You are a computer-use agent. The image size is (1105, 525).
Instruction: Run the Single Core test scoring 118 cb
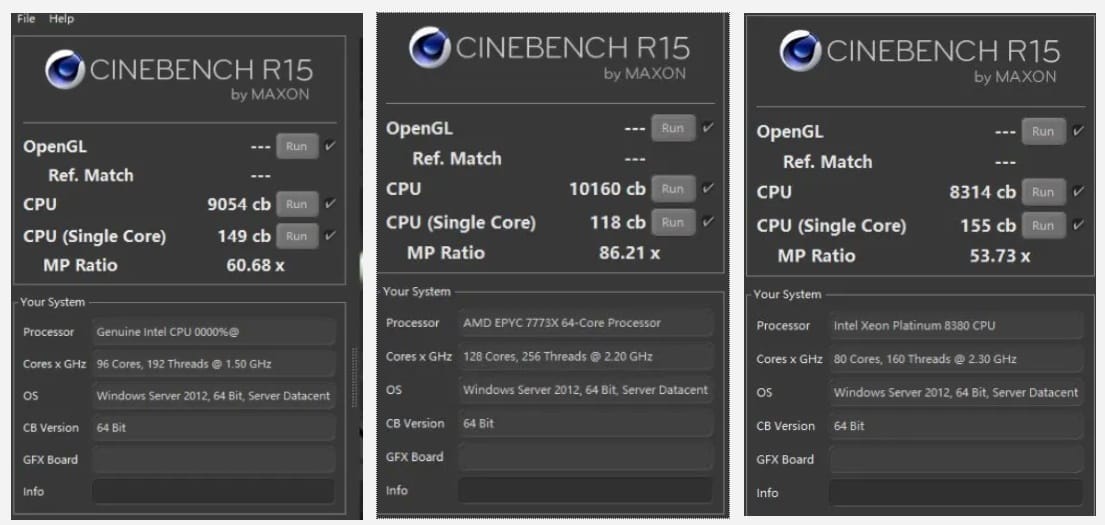(x=672, y=222)
